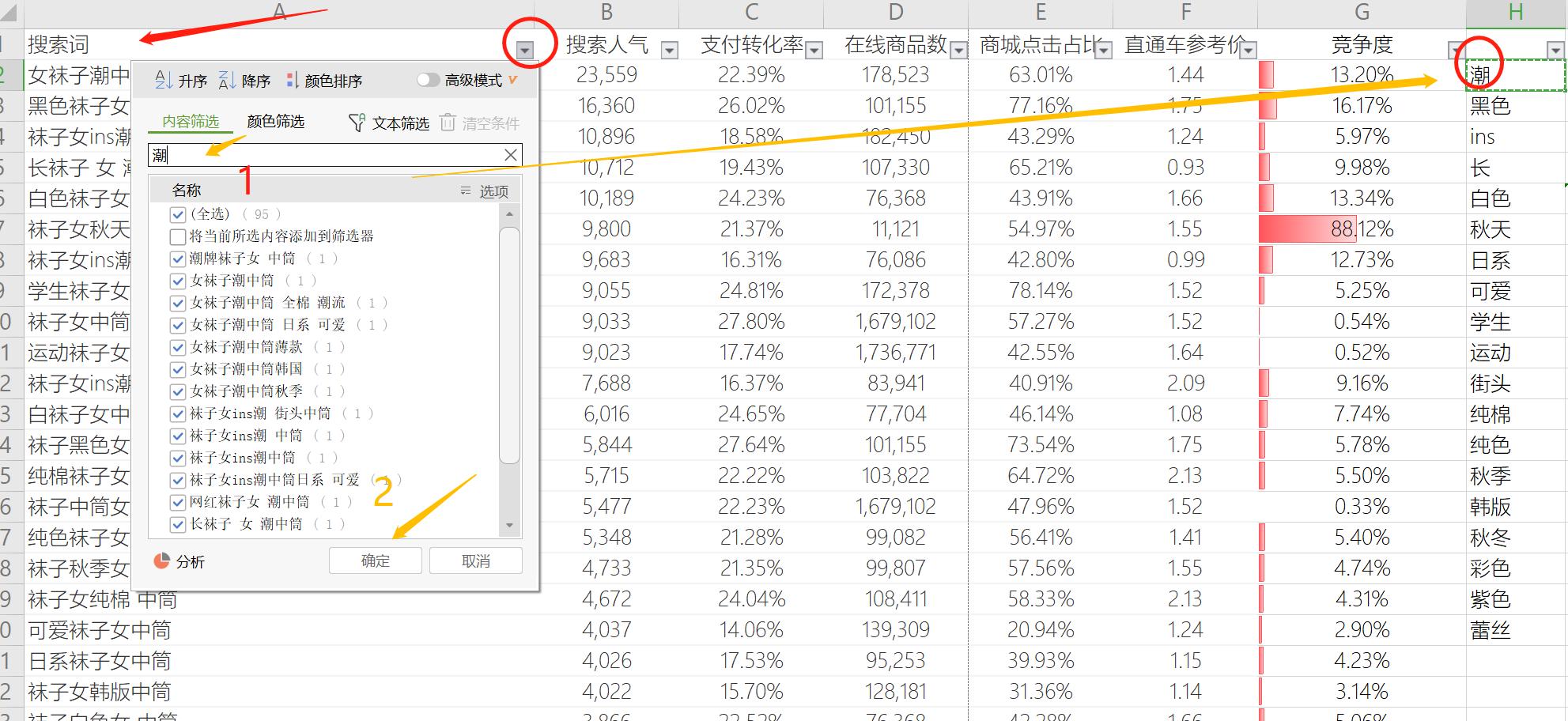Sort the filter list in descending order
Image resolution: width=1568 pixels, height=721 pixels.
click(247, 79)
